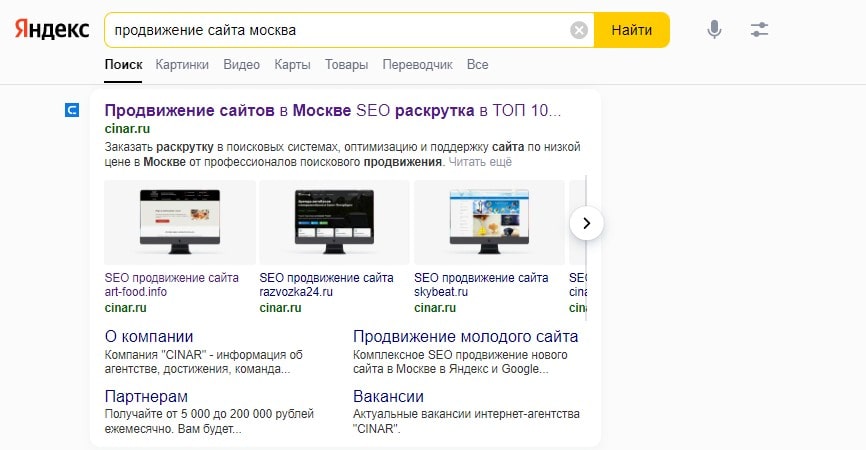Image resolution: width=866 pixels, height=450 pixels.
Task: Clear the search query with the X icon
Action: pos(579,30)
